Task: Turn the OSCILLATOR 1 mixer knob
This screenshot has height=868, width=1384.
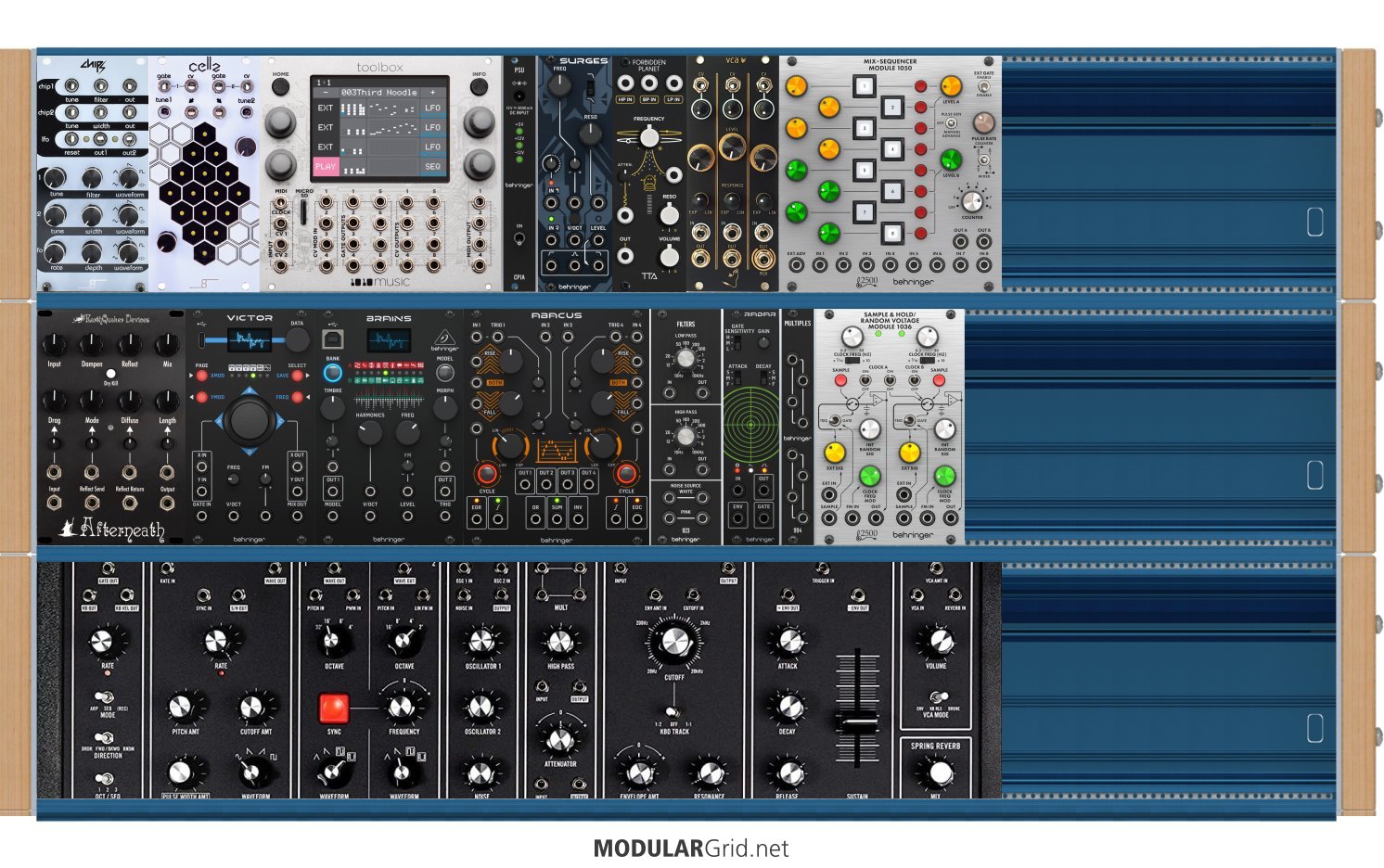Action: click(481, 642)
